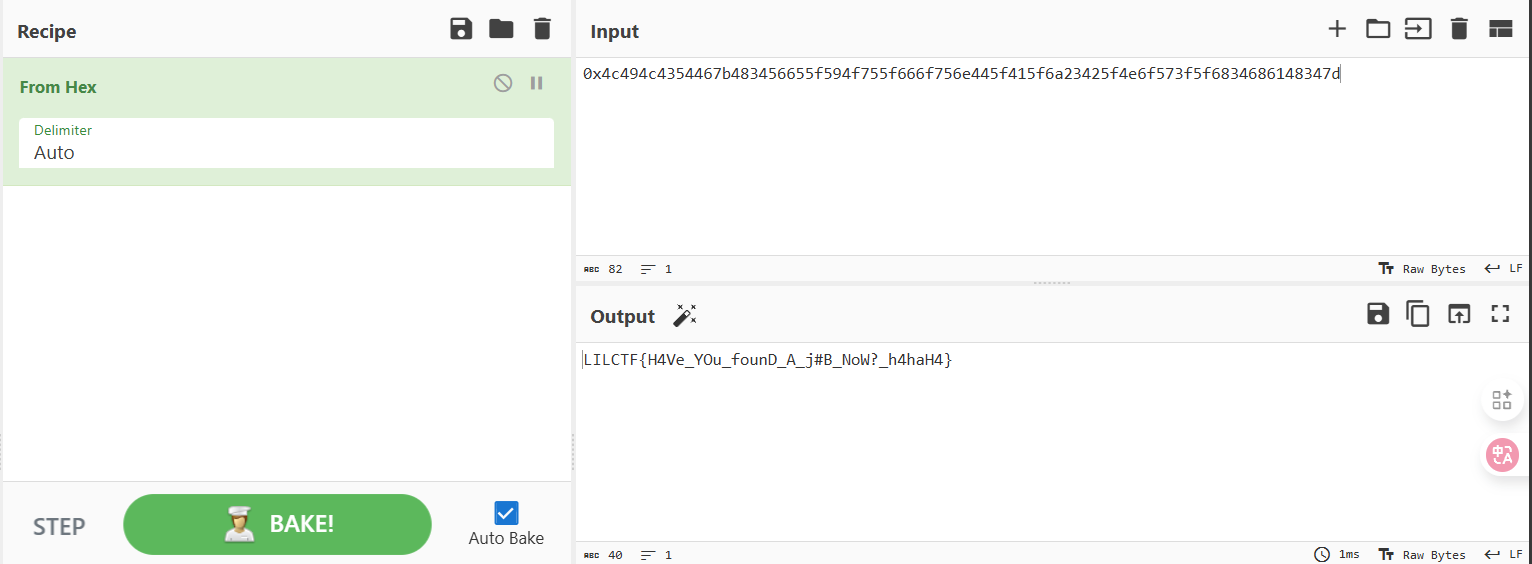
Task: Change output LF end-of-line sequence
Action: click(1504, 555)
